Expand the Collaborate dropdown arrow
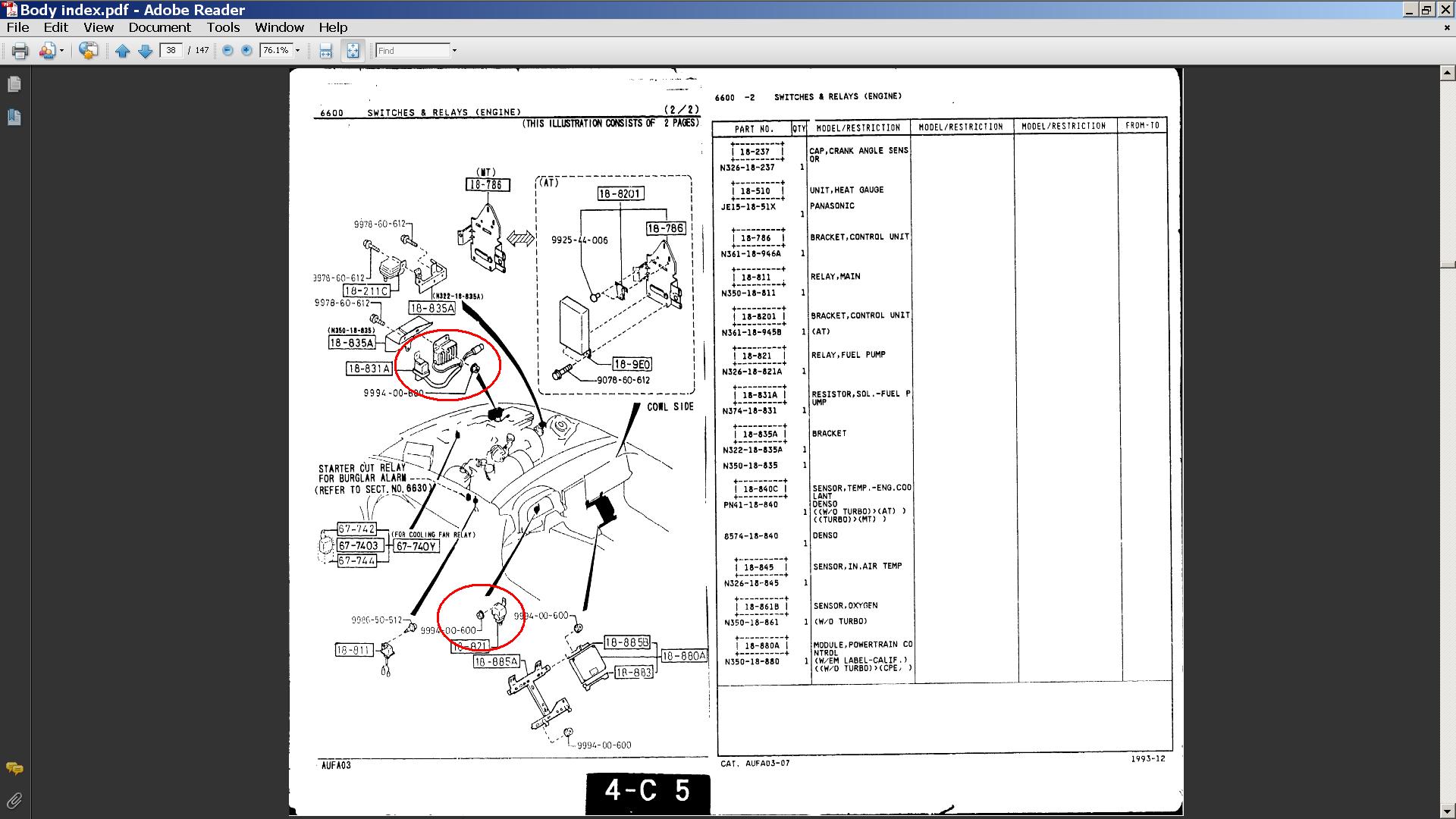This screenshot has width=1456, height=819. [x=61, y=51]
